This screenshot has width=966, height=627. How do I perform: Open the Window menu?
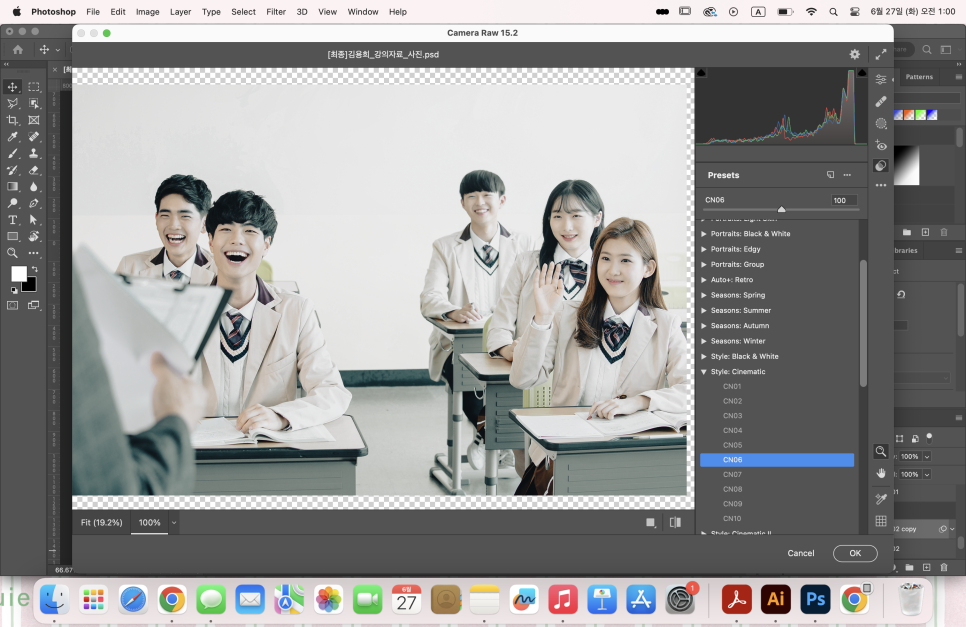tap(363, 12)
